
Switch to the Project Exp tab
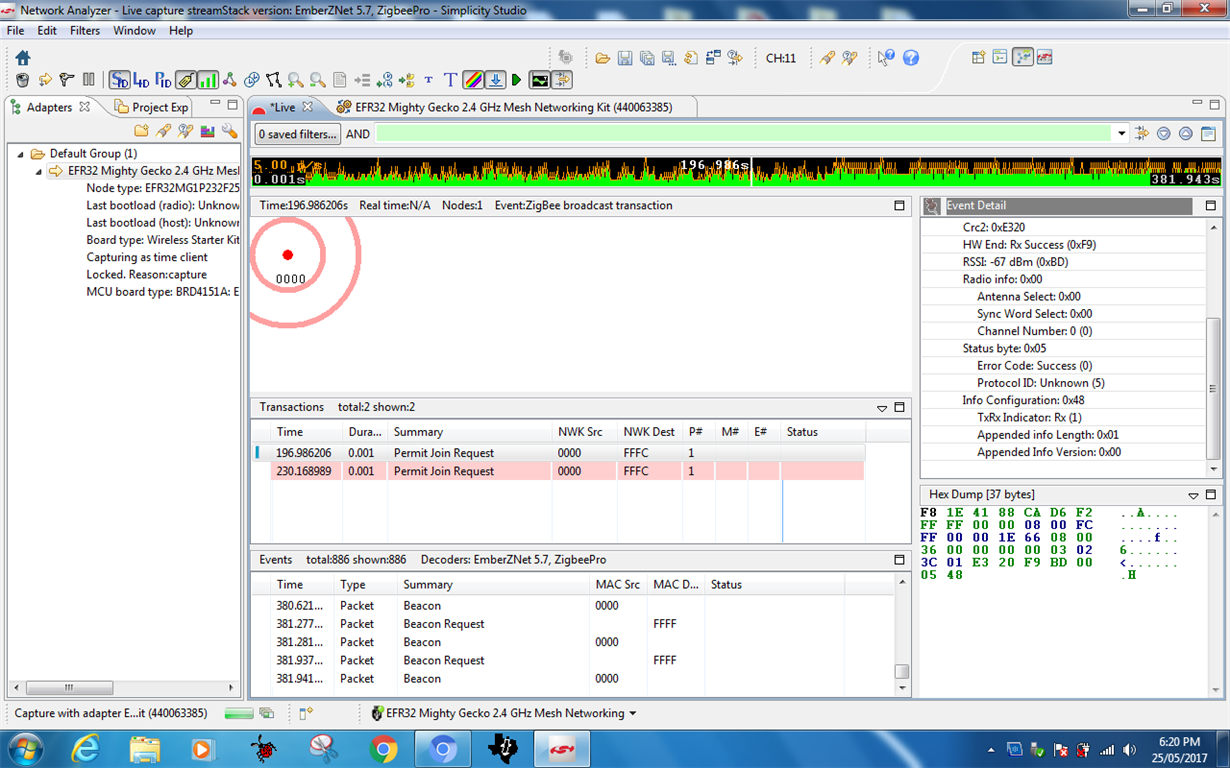152,107
